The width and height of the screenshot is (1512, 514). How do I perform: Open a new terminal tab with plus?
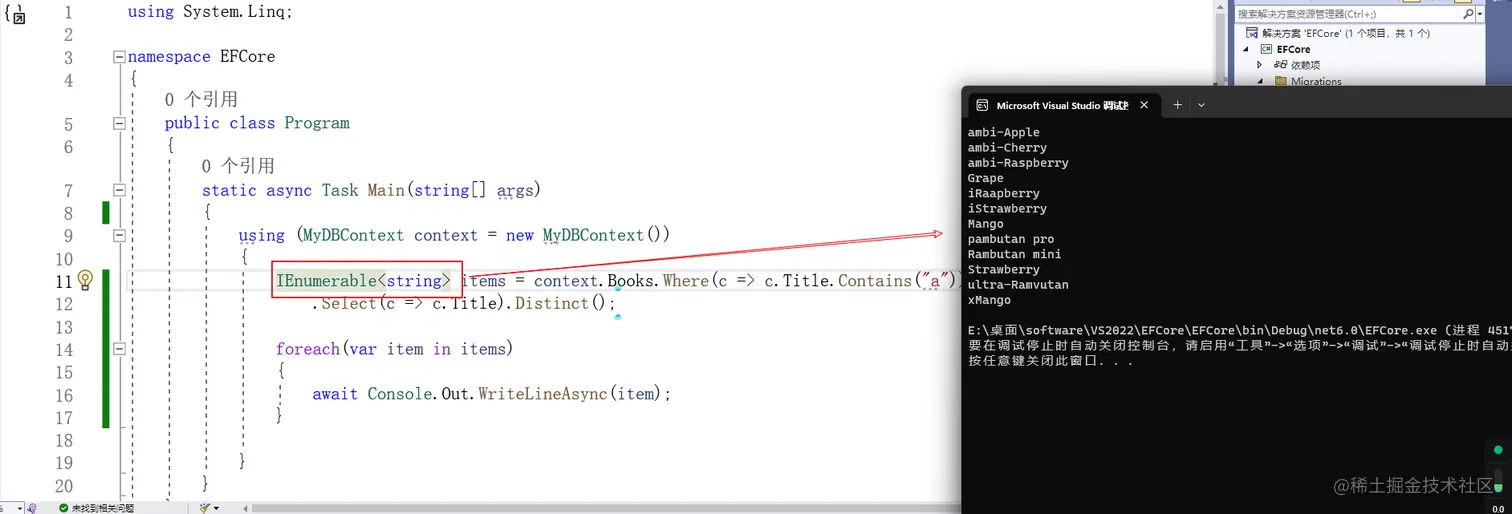1178,105
